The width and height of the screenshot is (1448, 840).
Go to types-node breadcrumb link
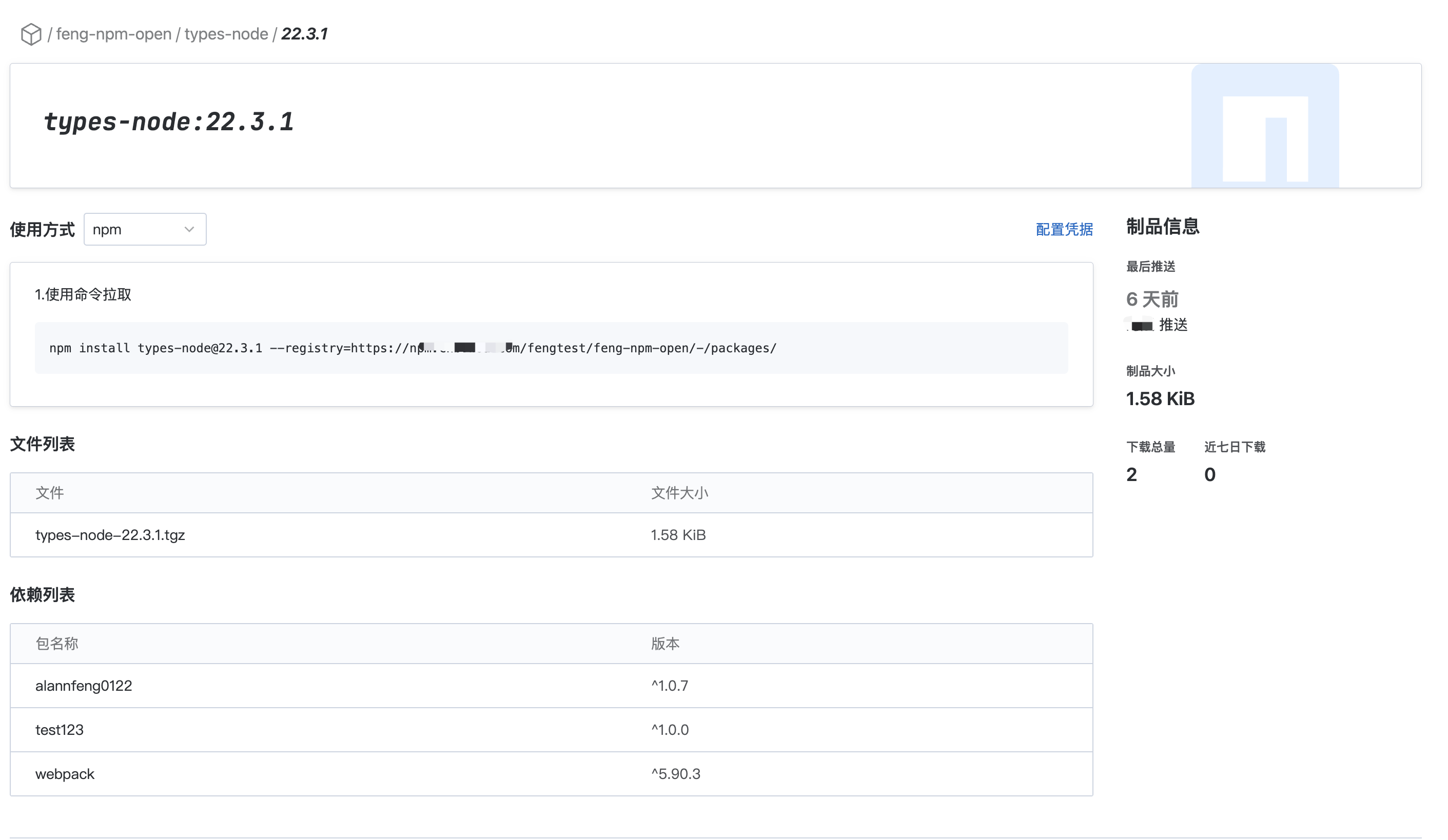pyautogui.click(x=226, y=34)
